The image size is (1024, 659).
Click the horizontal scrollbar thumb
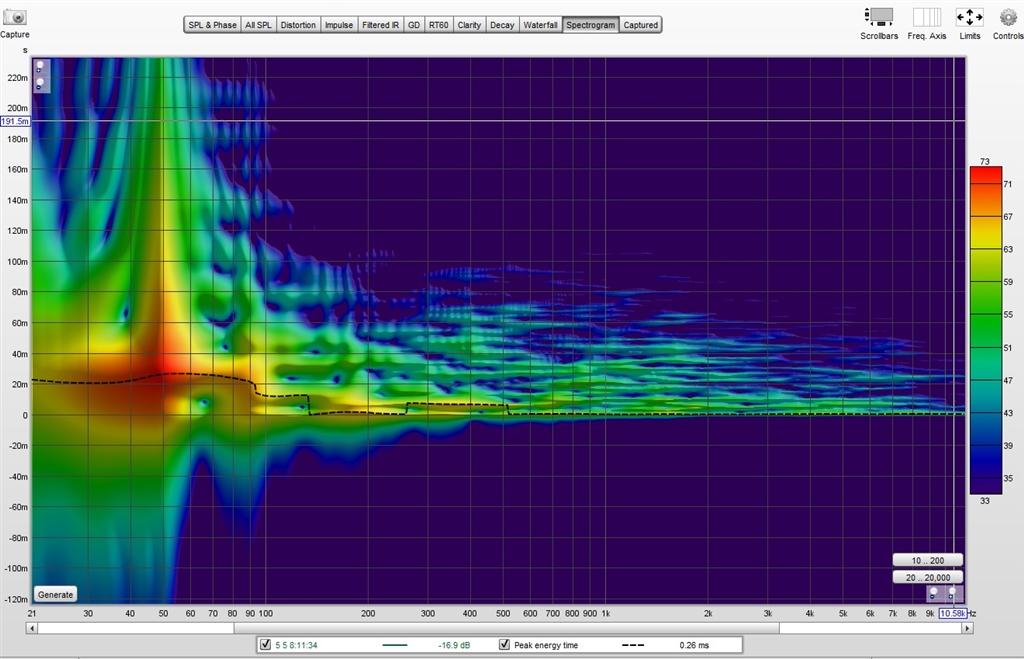(506, 628)
